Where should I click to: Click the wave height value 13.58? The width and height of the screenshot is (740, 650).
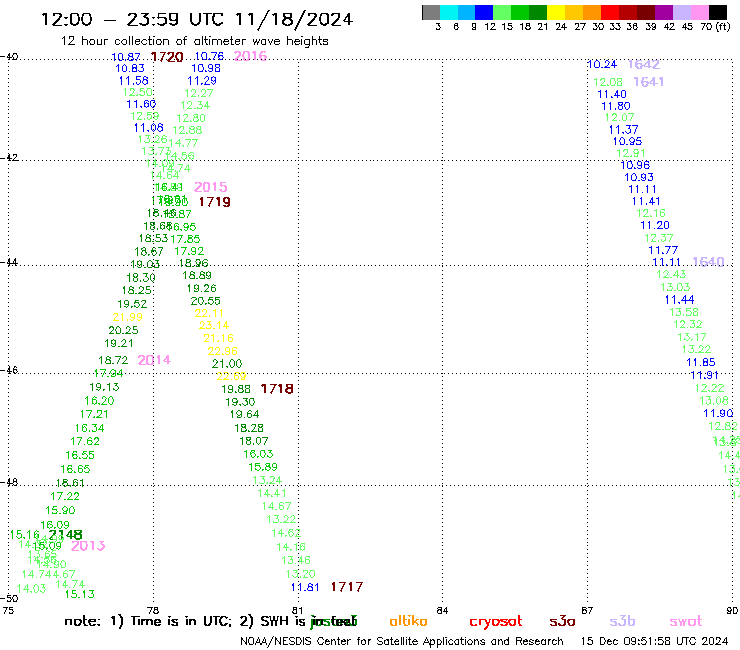tap(684, 312)
